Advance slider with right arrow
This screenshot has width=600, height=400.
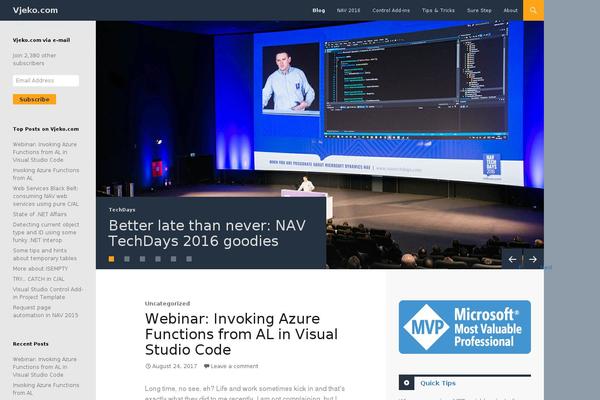533,259
